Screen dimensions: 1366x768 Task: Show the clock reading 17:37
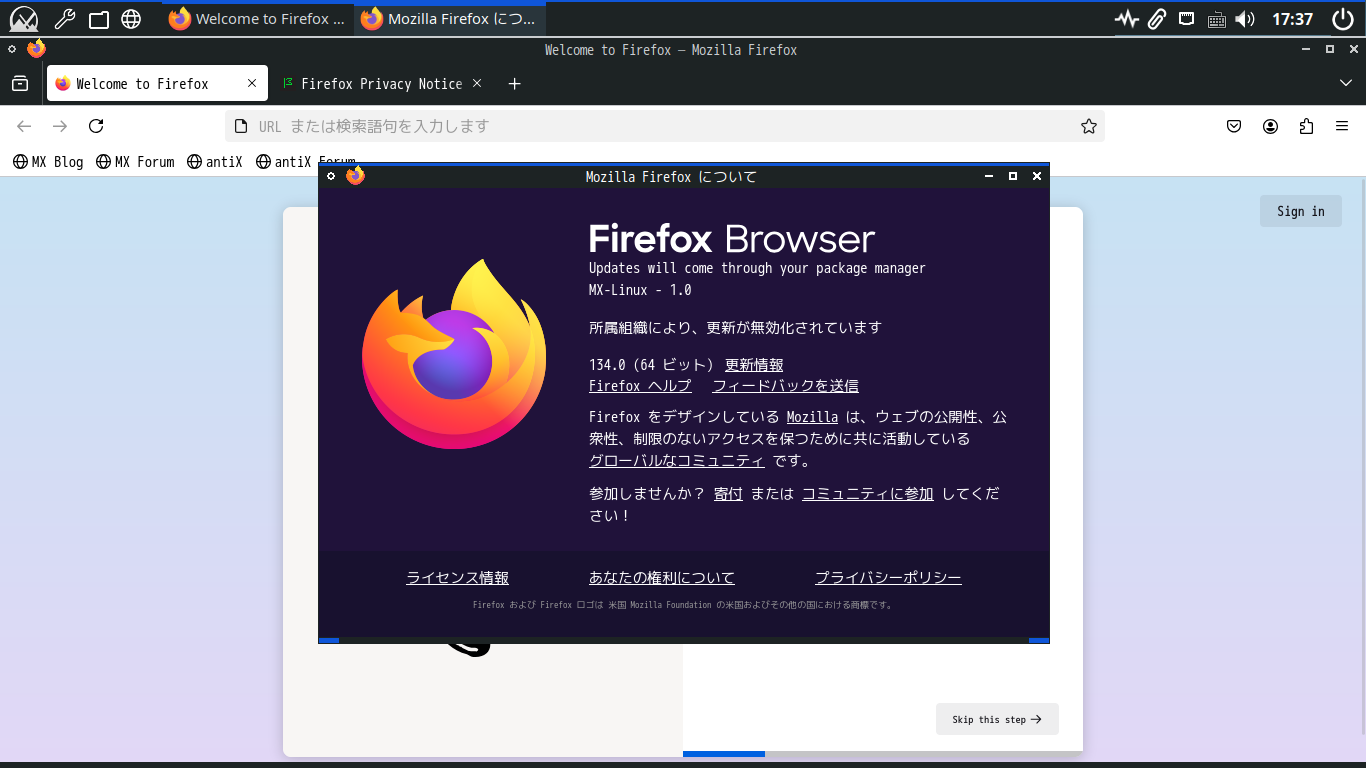(x=1292, y=19)
